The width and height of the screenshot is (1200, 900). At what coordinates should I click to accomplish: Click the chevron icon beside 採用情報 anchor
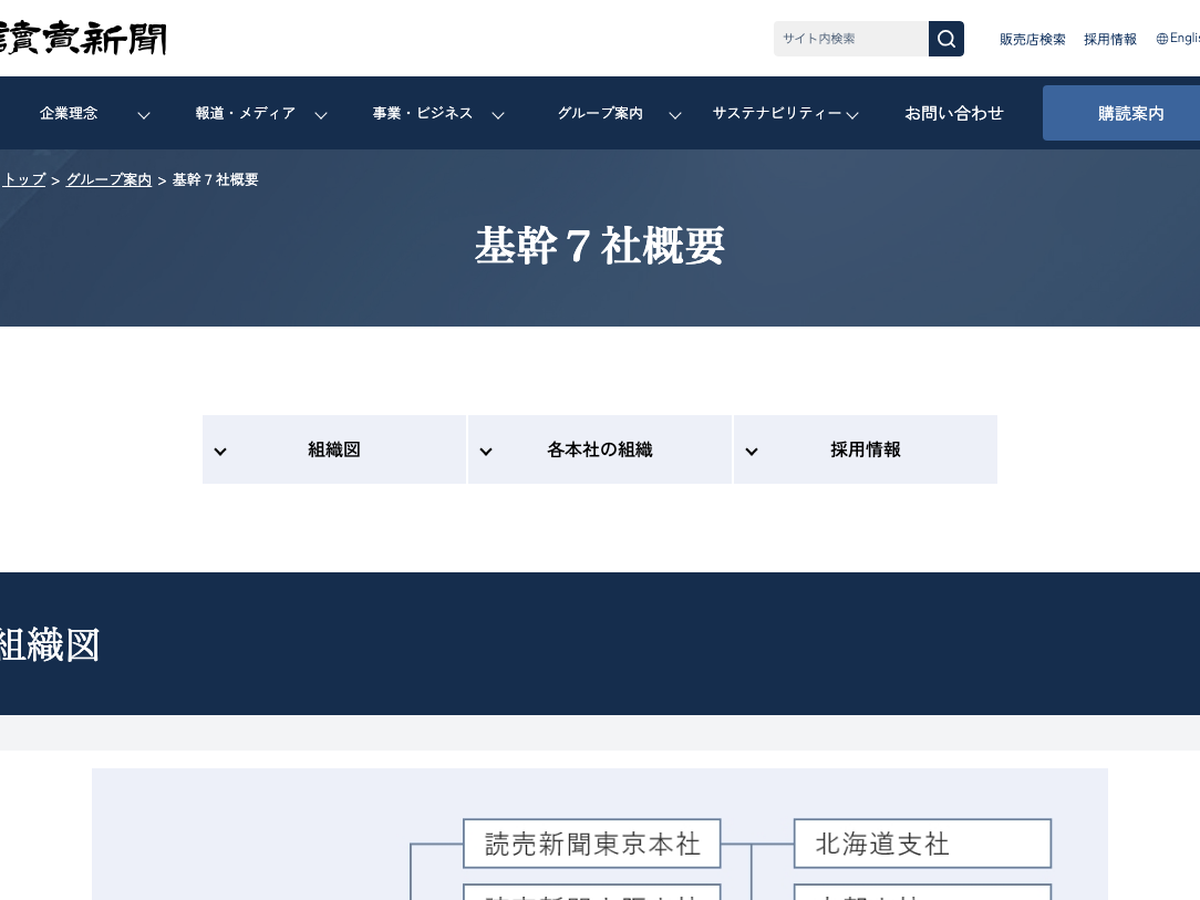[x=752, y=451]
